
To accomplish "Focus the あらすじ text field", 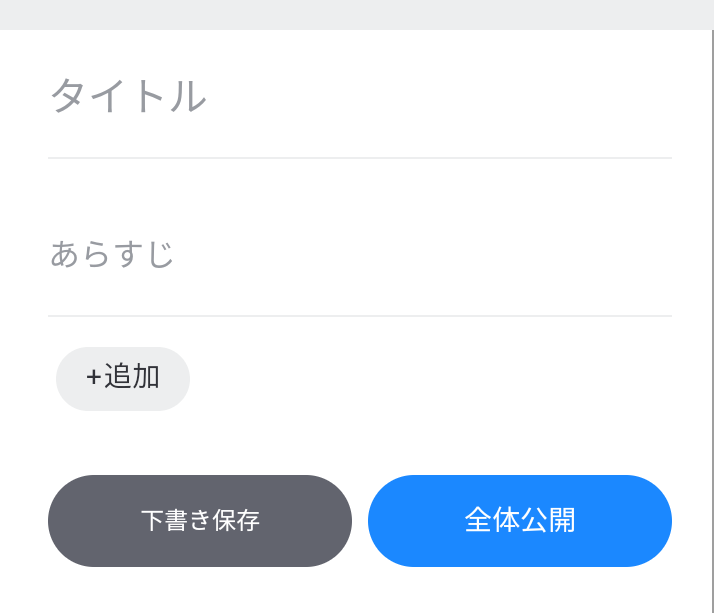I will click(360, 254).
